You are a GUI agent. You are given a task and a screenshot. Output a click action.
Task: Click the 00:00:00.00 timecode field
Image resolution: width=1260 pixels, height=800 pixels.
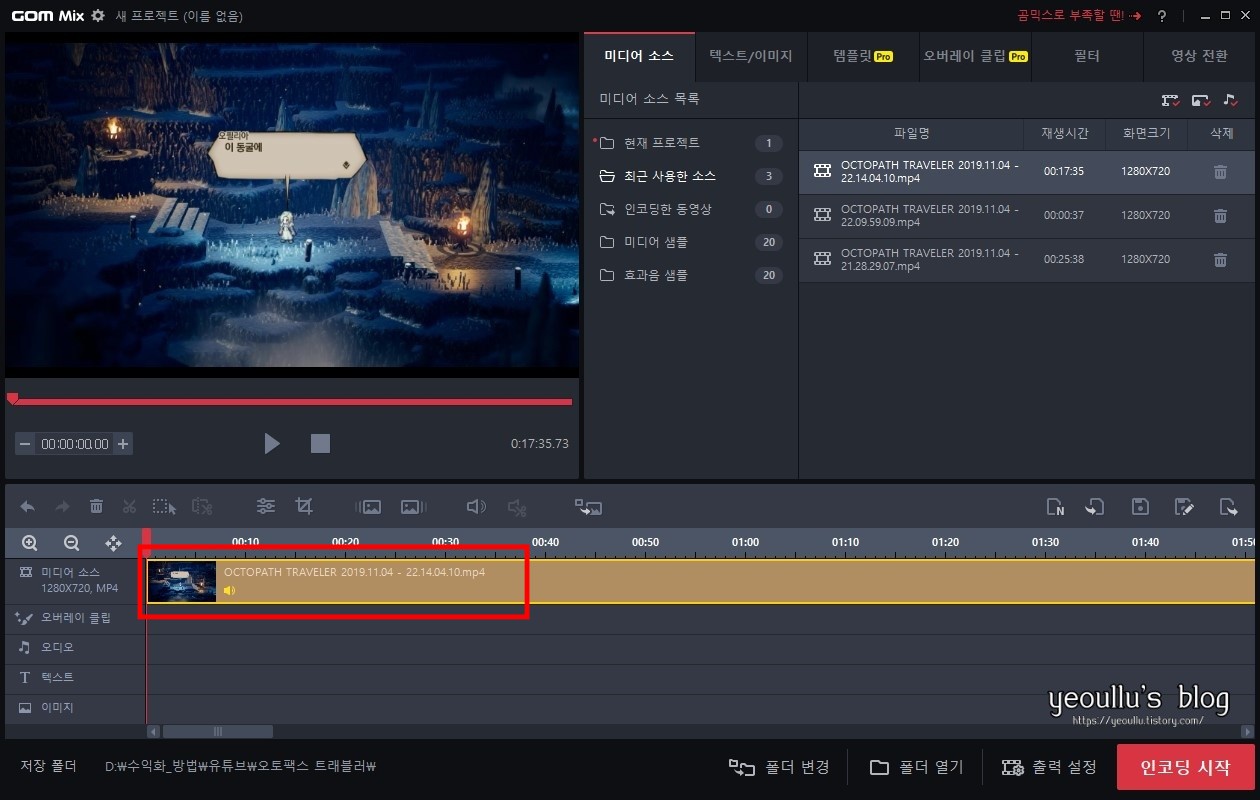[75, 444]
